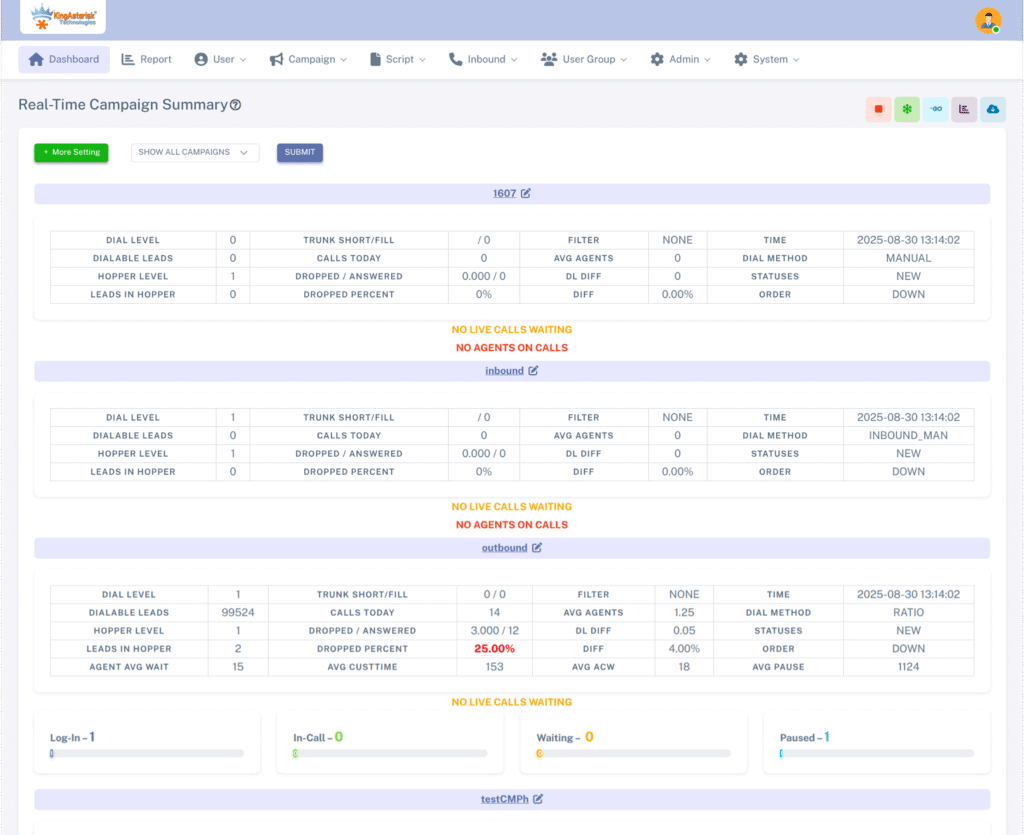Click the Paused agents progress bar
Image resolution: width=1024 pixels, height=835 pixels.
(x=876, y=753)
